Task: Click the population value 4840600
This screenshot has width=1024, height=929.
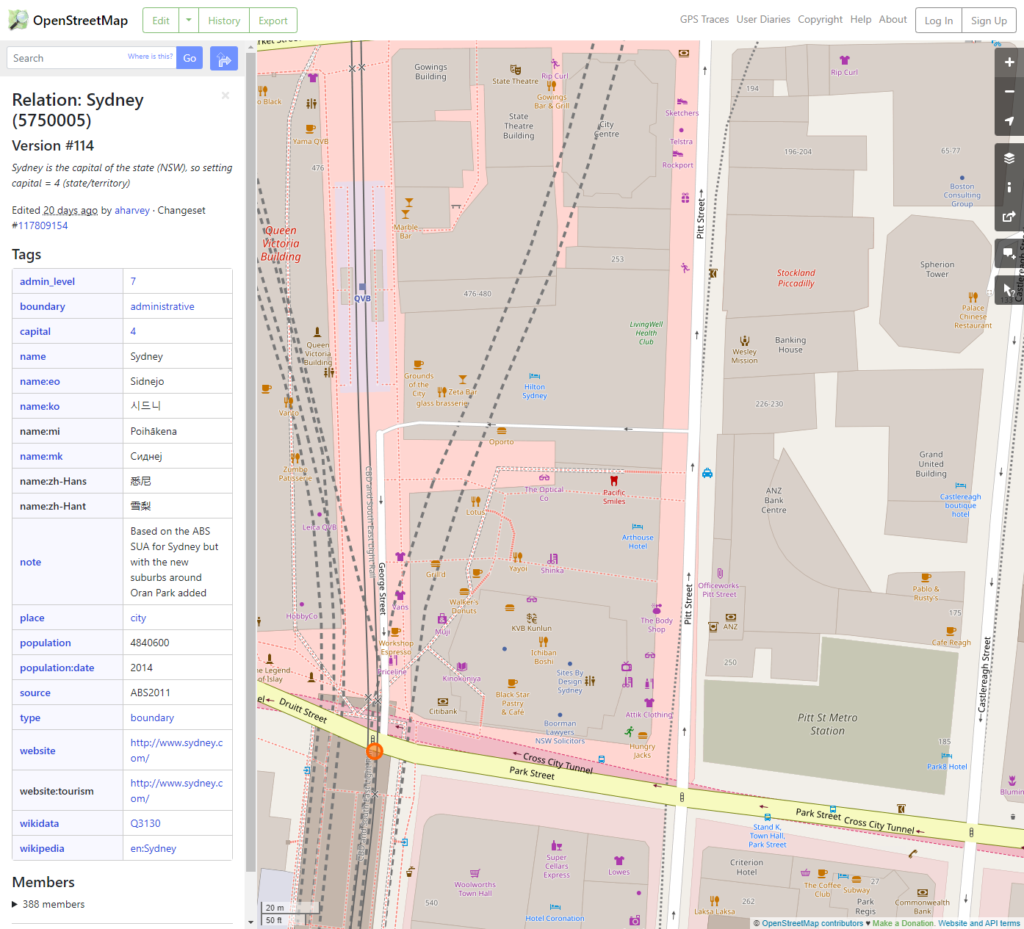Action: point(150,642)
